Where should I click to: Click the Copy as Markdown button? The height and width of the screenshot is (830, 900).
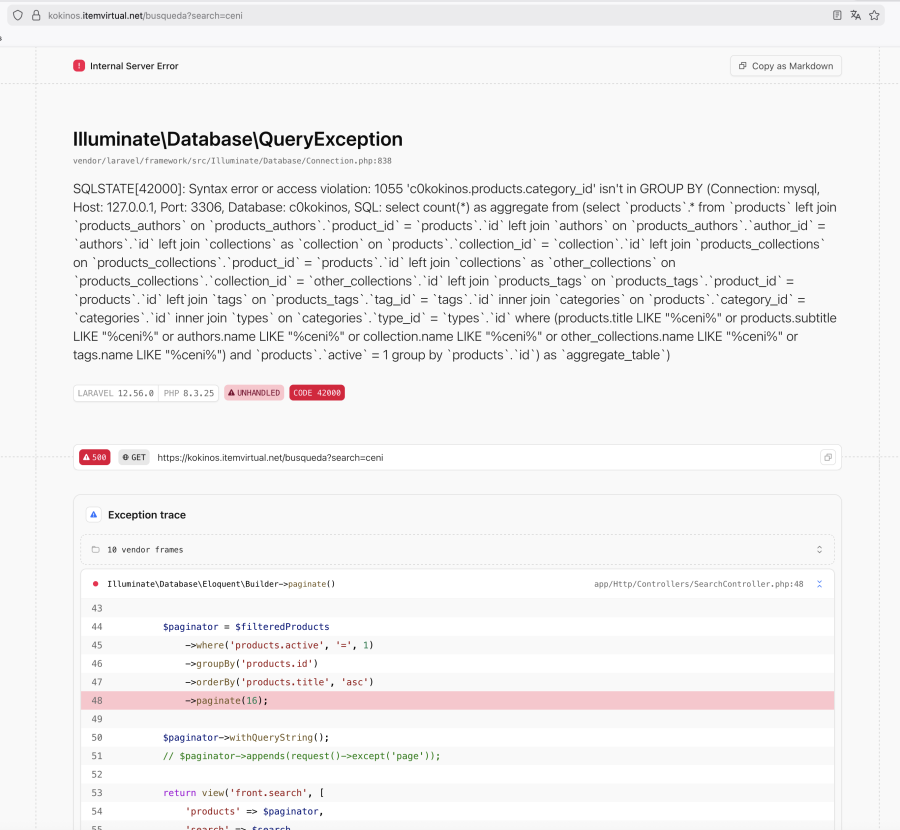click(x=785, y=66)
